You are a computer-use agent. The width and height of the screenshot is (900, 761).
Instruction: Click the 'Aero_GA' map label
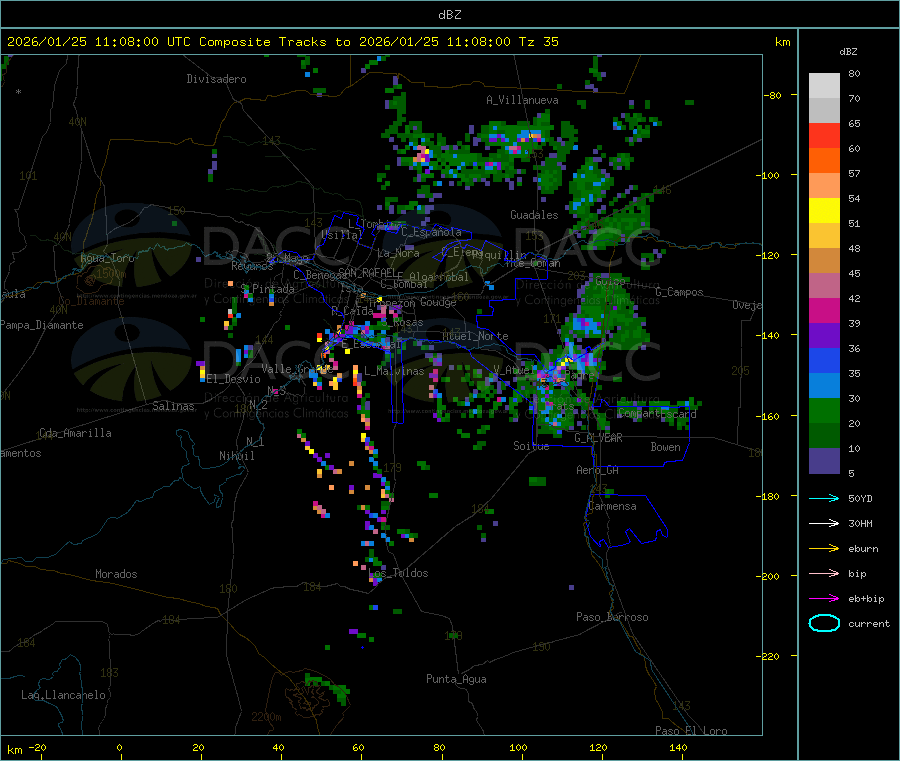(x=598, y=470)
